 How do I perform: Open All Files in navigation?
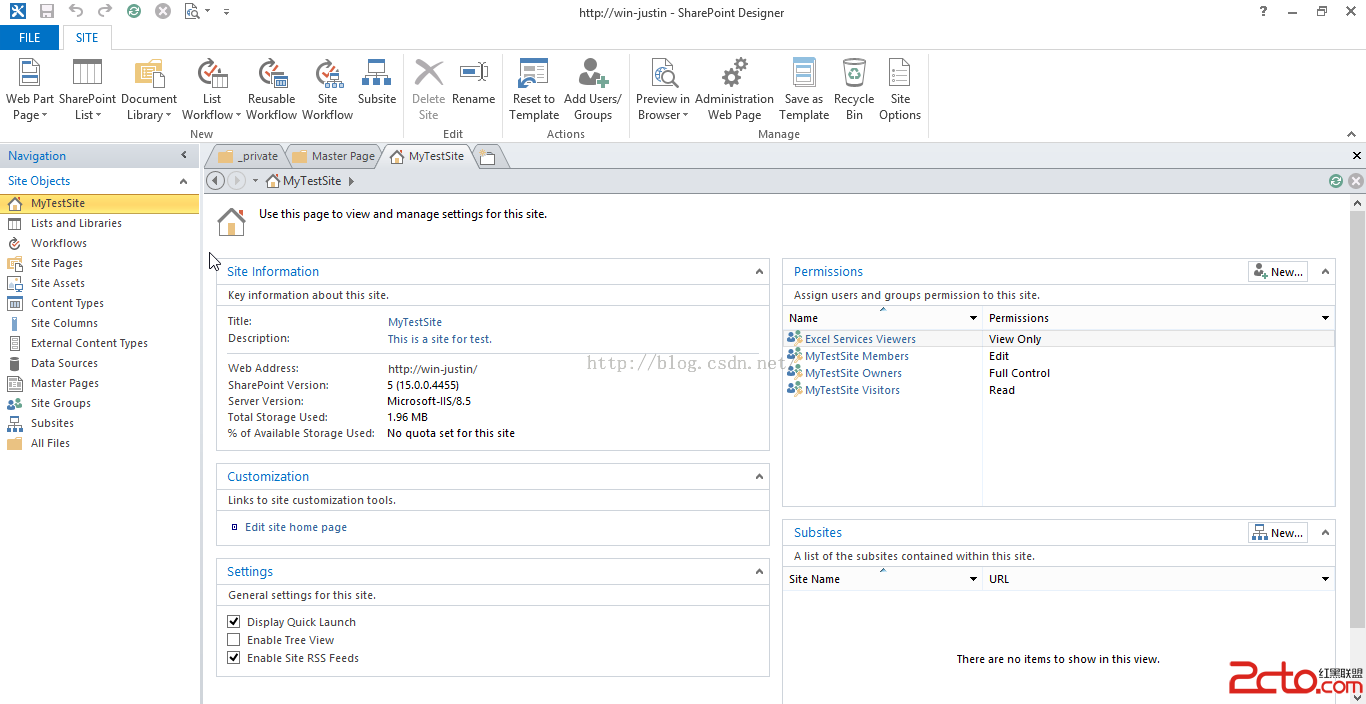coord(50,443)
